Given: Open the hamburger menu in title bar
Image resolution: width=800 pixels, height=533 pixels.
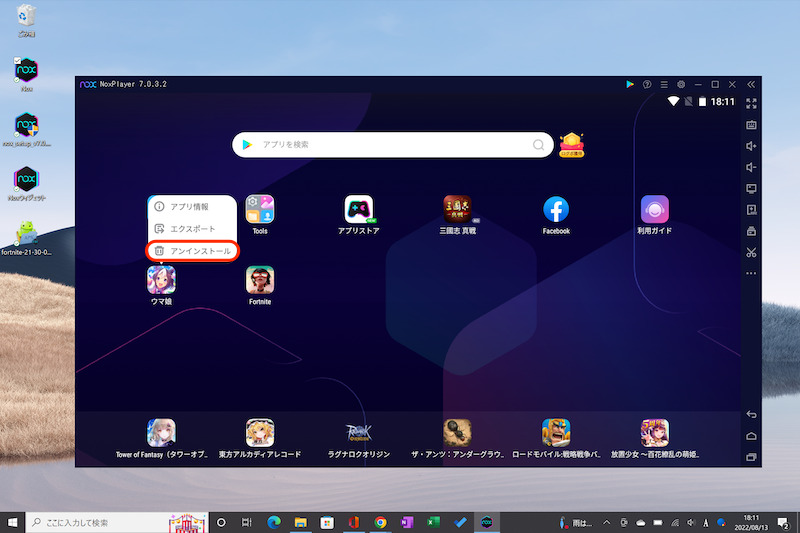Looking at the screenshot, I should pyautogui.click(x=664, y=84).
